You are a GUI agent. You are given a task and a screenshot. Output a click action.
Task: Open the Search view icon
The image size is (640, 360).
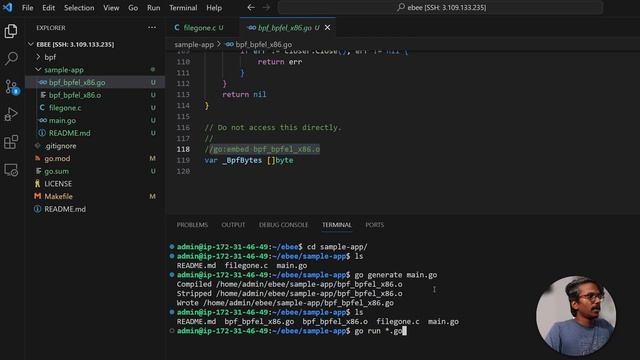tap(11, 58)
